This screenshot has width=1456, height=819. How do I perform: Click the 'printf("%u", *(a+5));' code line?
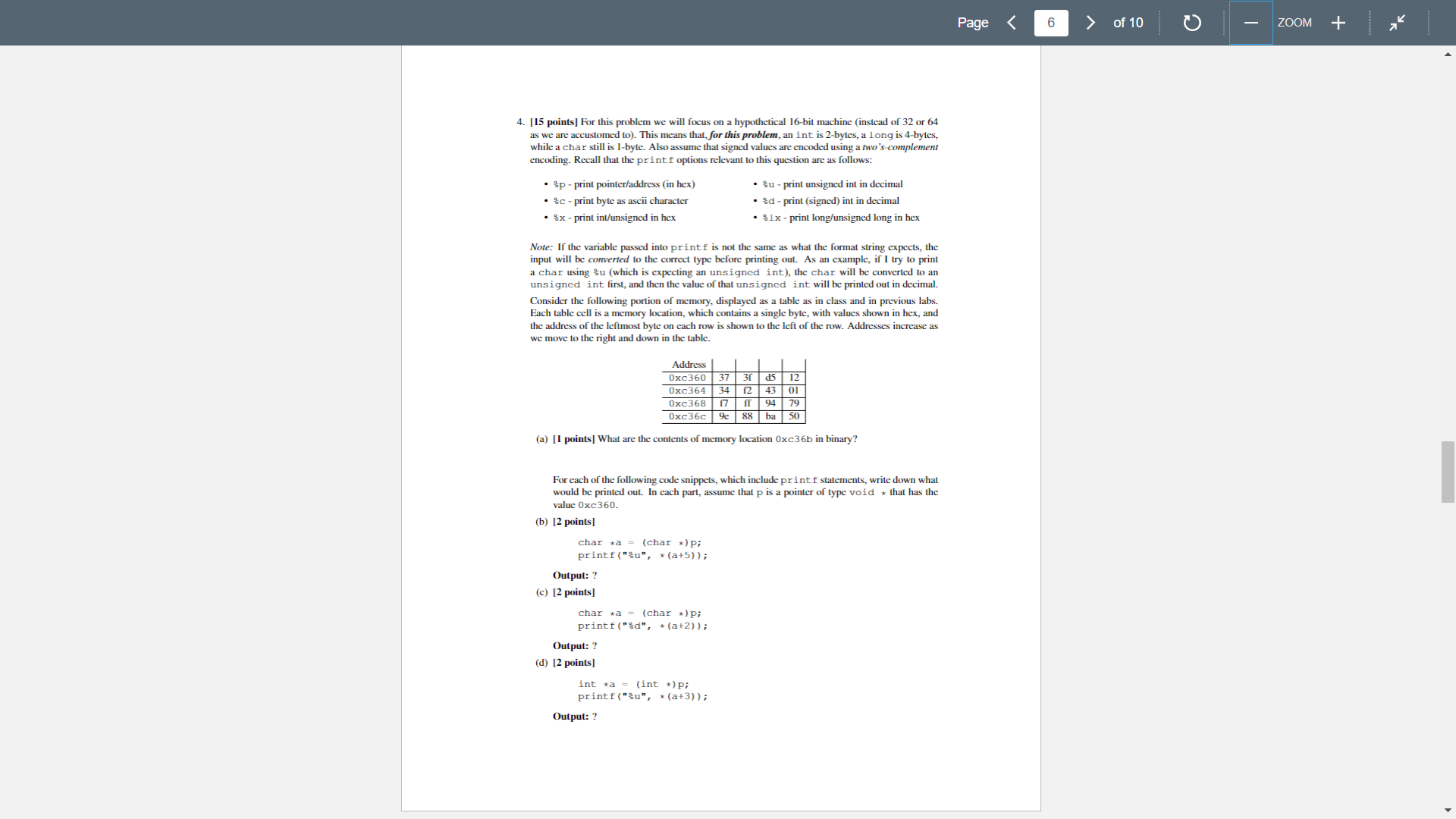point(643,556)
